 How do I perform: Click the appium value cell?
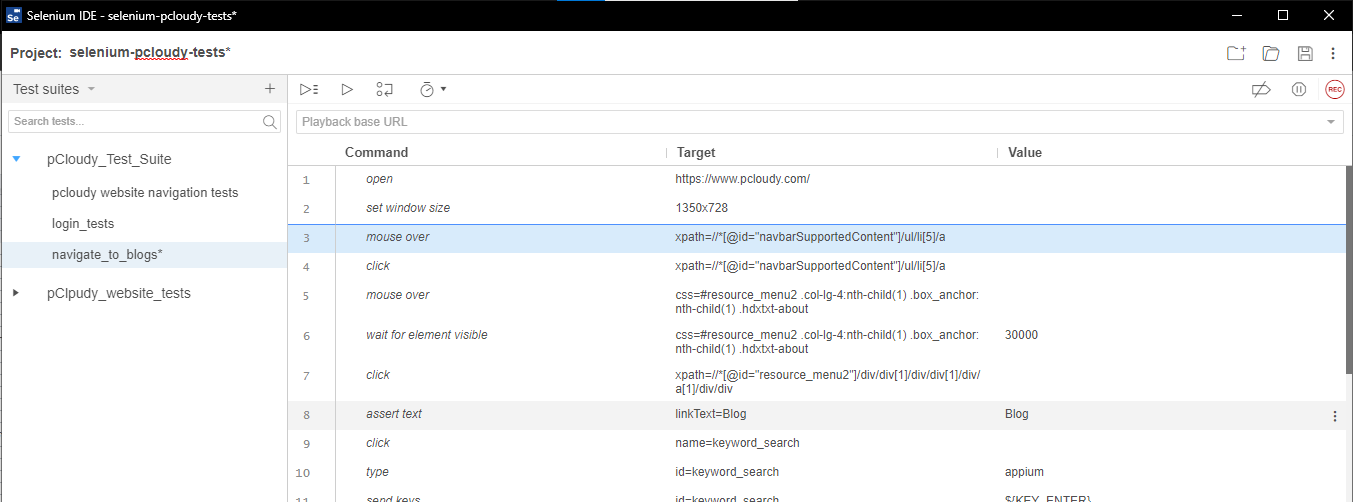[1023, 472]
